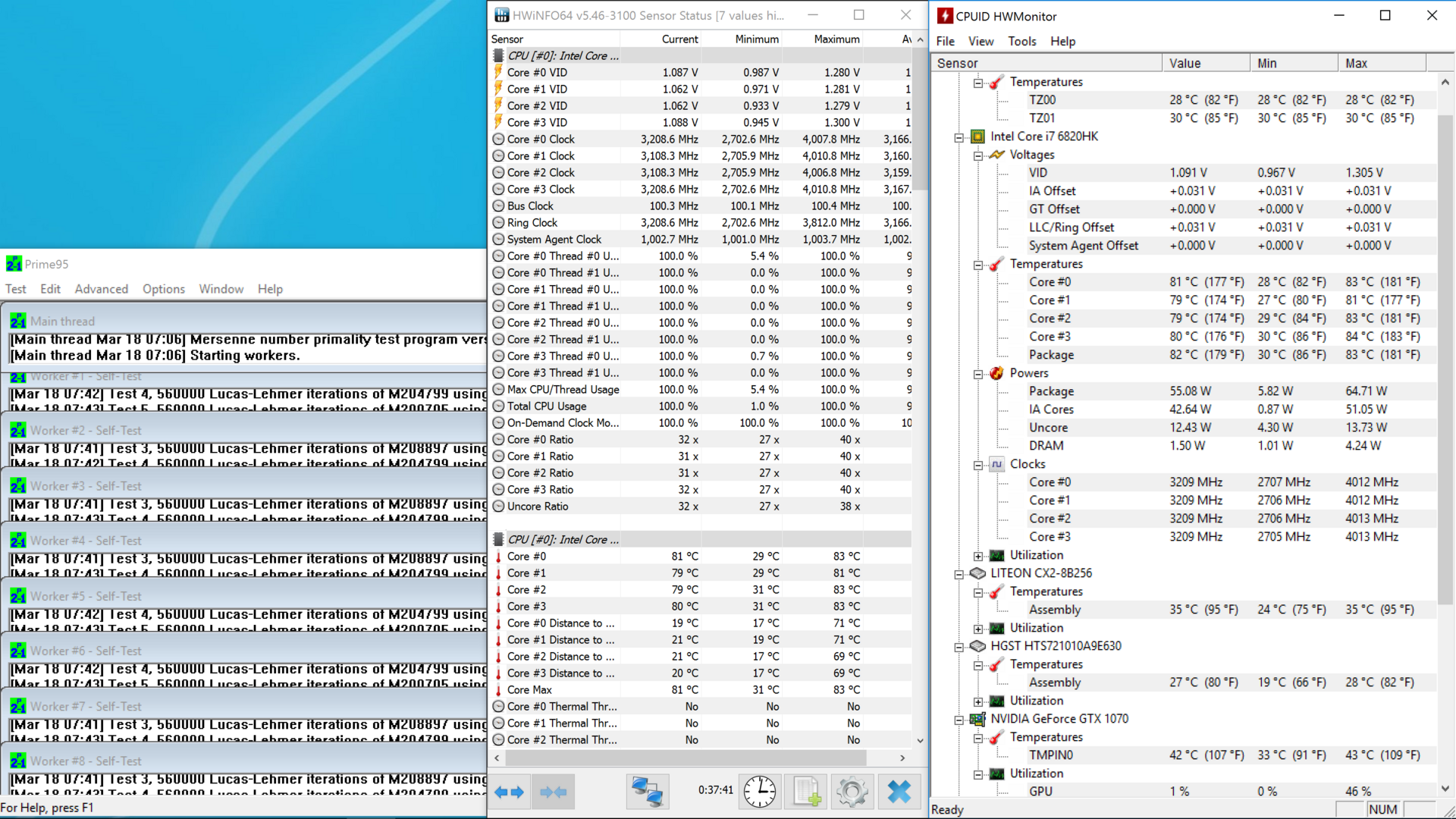Open Prime95 Window menu

[x=221, y=289]
